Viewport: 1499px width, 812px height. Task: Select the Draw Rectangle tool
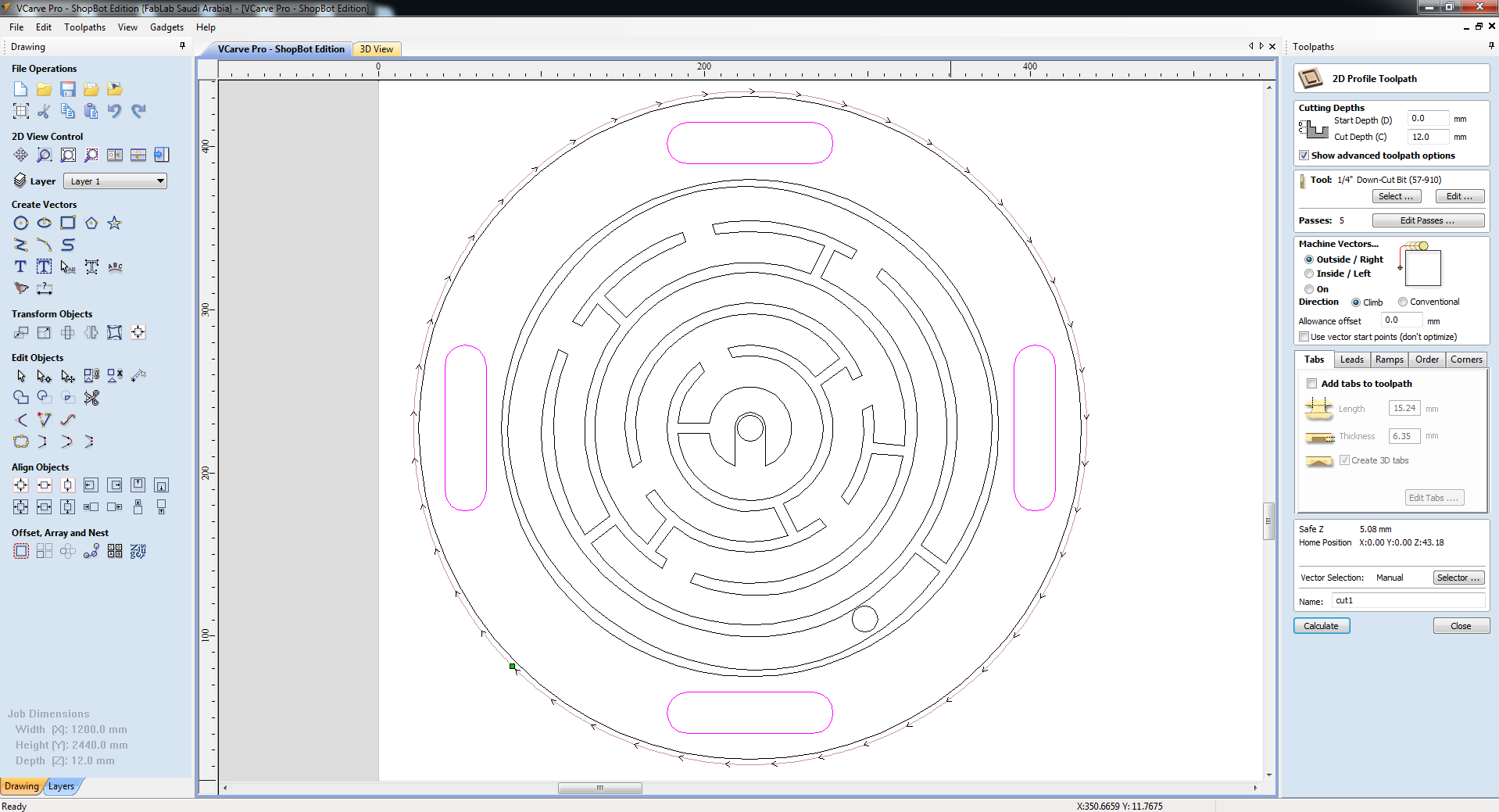click(x=68, y=224)
